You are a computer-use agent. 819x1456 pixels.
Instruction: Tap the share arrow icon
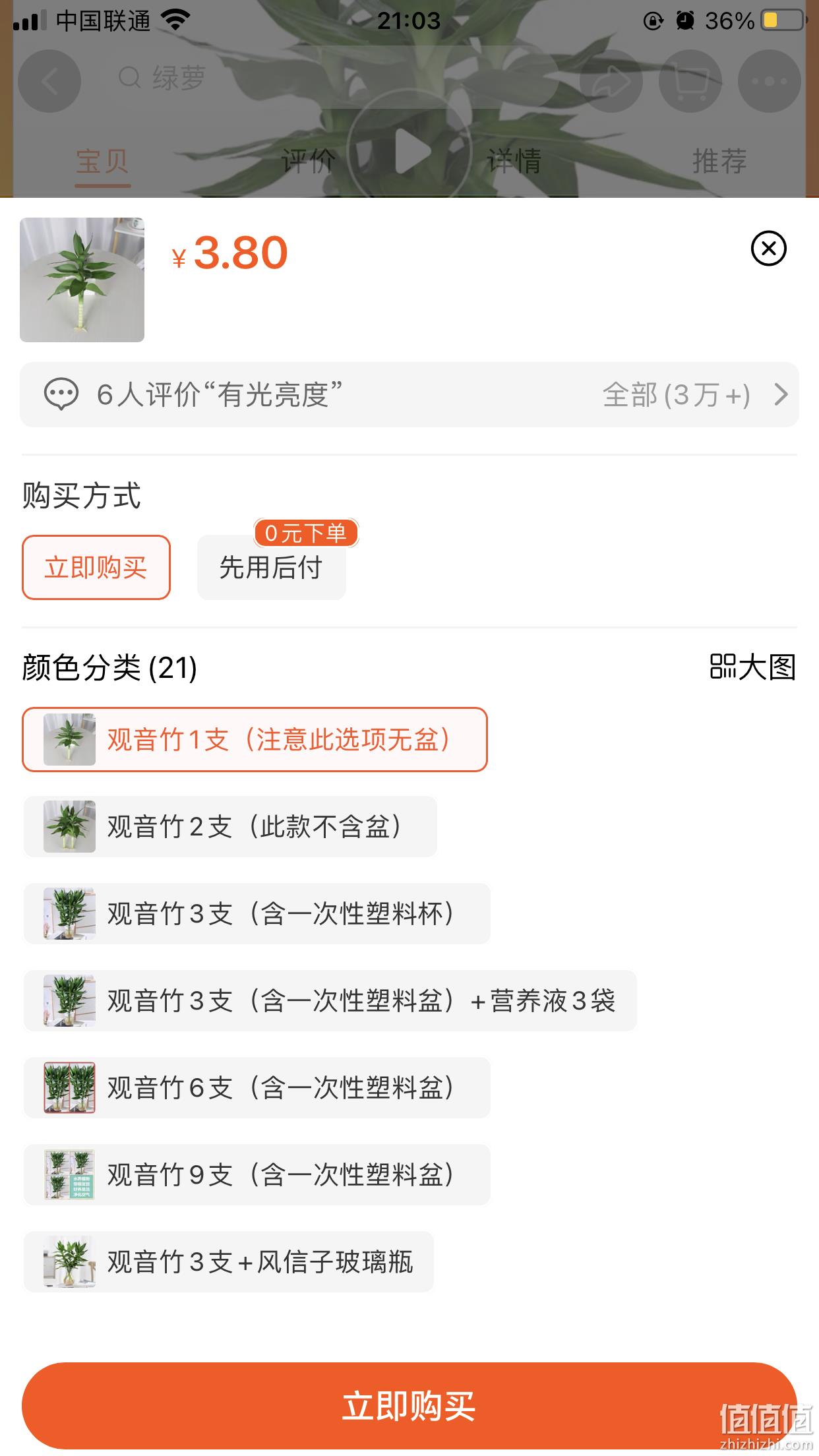click(611, 81)
